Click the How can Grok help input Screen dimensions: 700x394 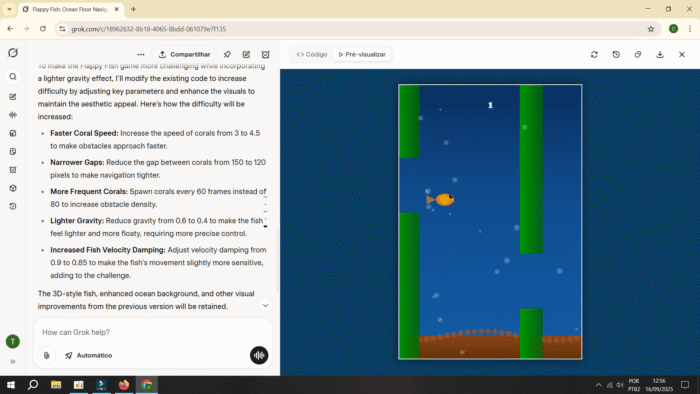(153, 332)
